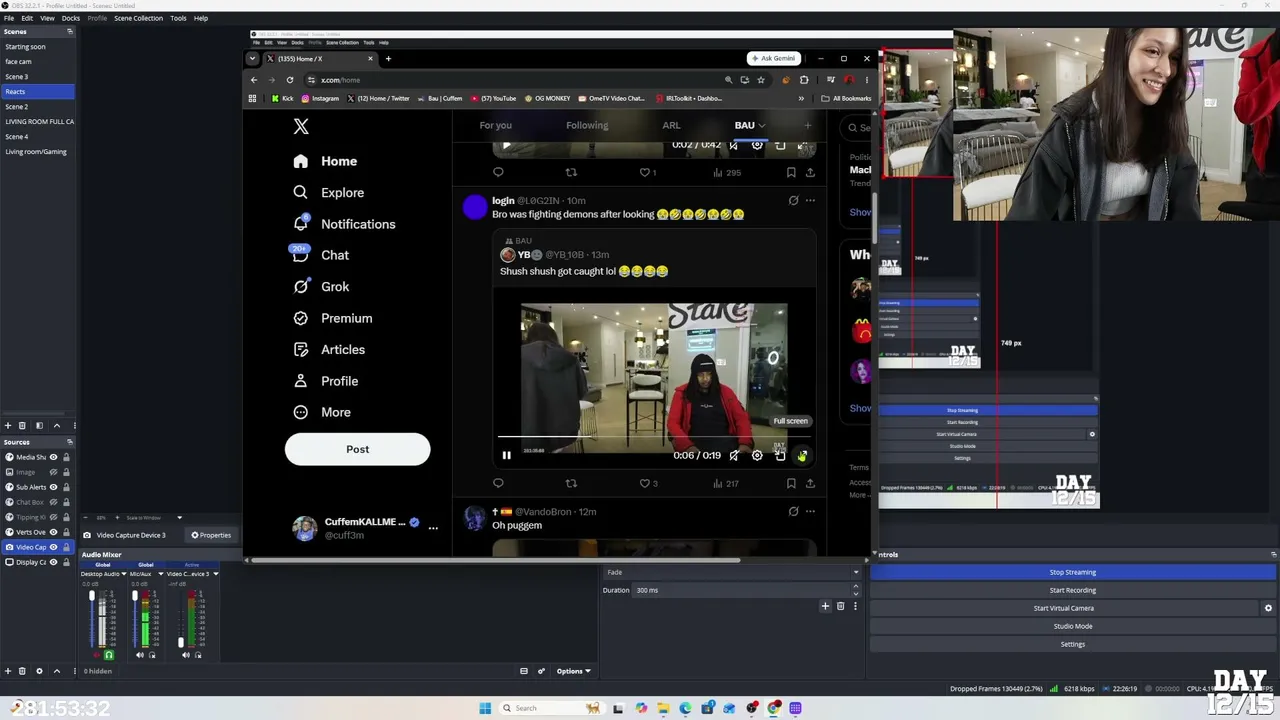Show the Chat Box source
The height and width of the screenshot is (720, 1280).
[x=54, y=502]
